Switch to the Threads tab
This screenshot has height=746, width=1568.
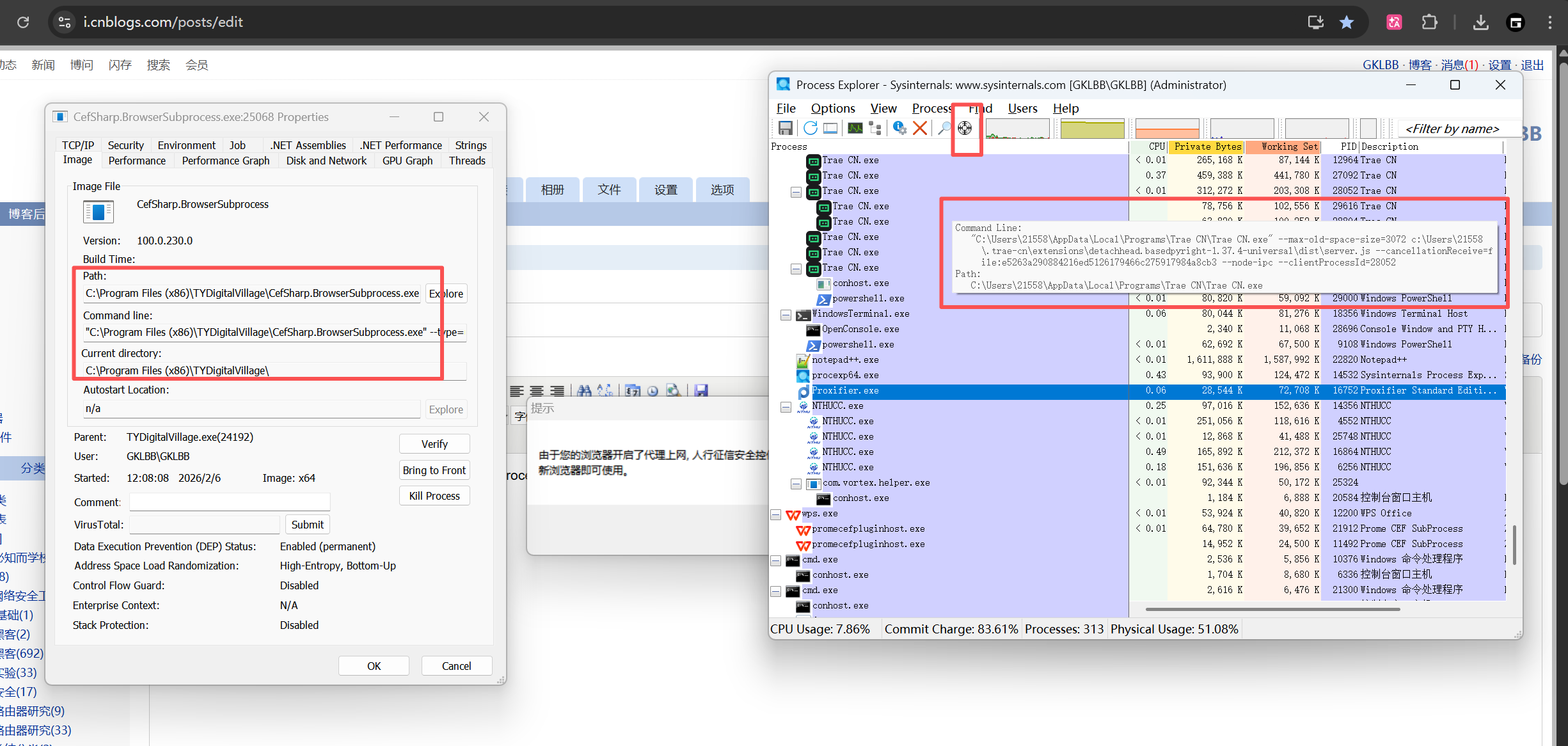[467, 161]
